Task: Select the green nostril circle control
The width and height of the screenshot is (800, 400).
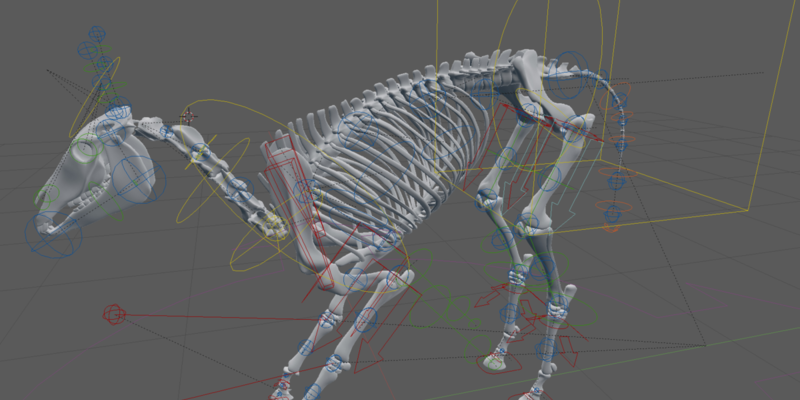Action: tap(46, 197)
